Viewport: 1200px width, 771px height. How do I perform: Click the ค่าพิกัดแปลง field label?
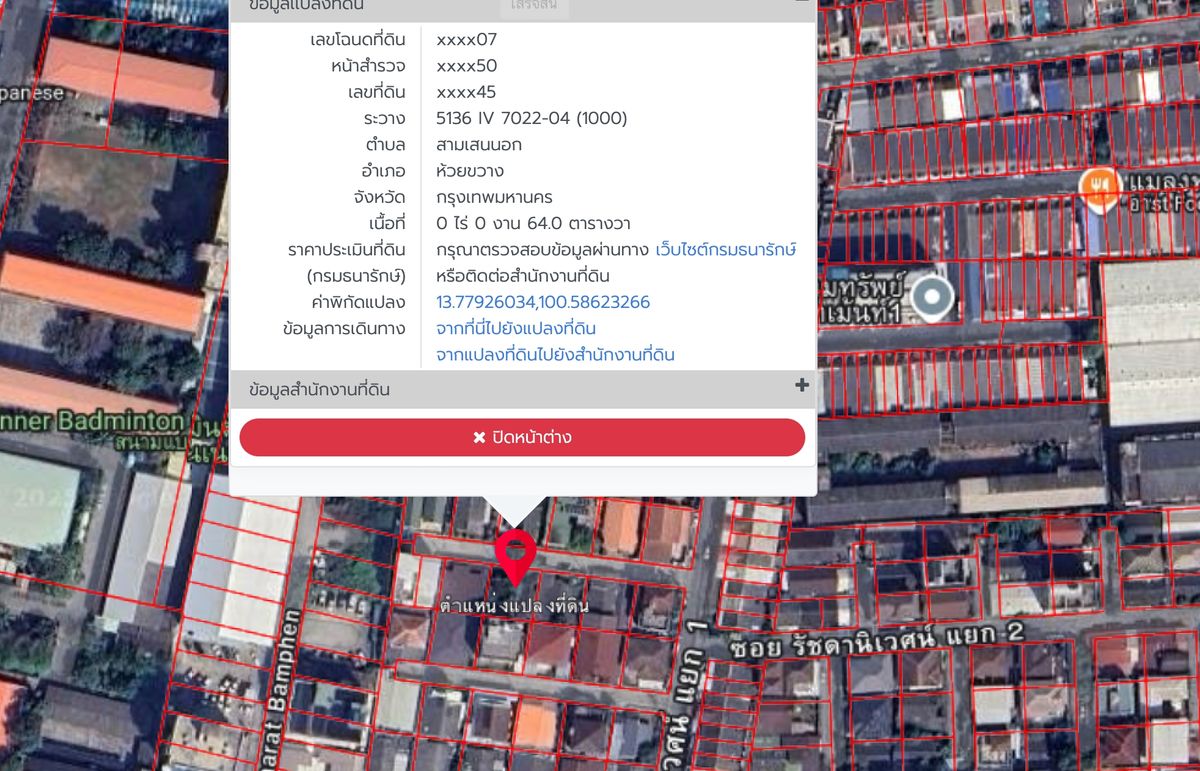357,302
